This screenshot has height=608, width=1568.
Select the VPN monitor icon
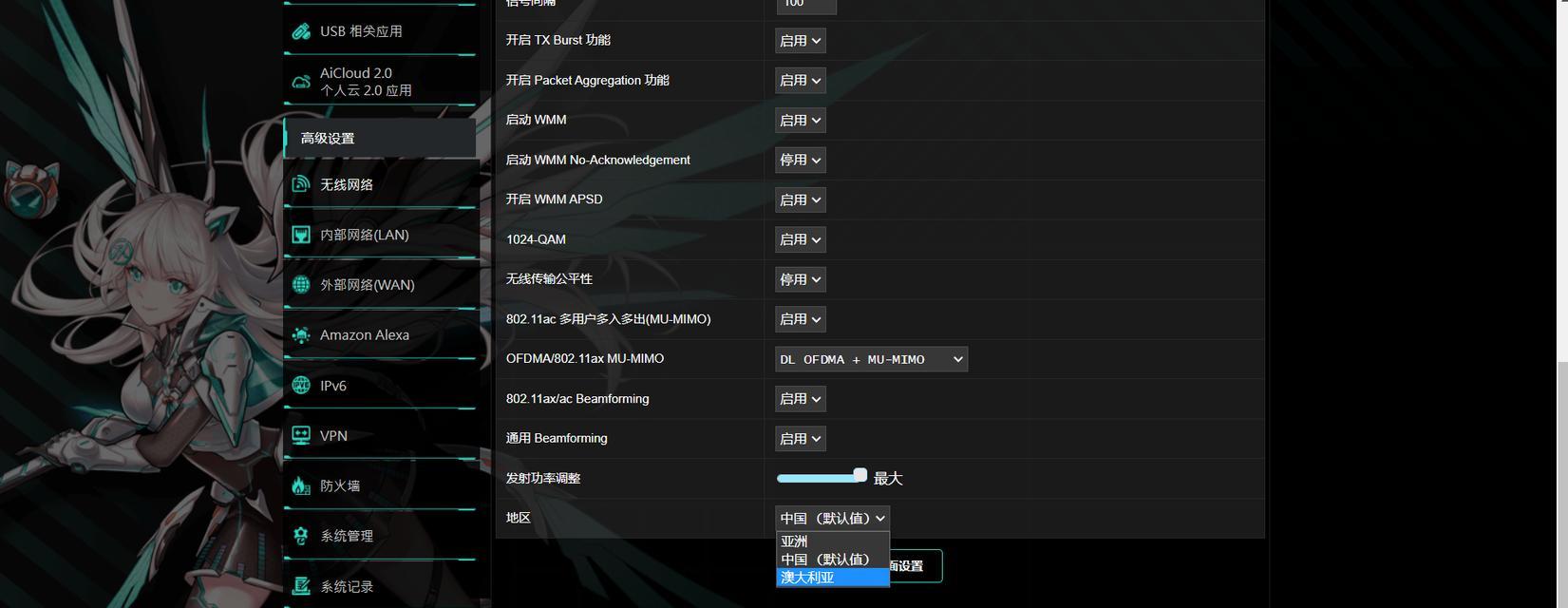(301, 436)
